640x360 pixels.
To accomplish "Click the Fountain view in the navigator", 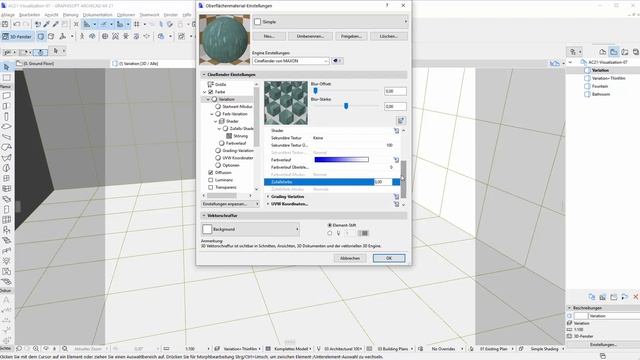I will (600, 86).
